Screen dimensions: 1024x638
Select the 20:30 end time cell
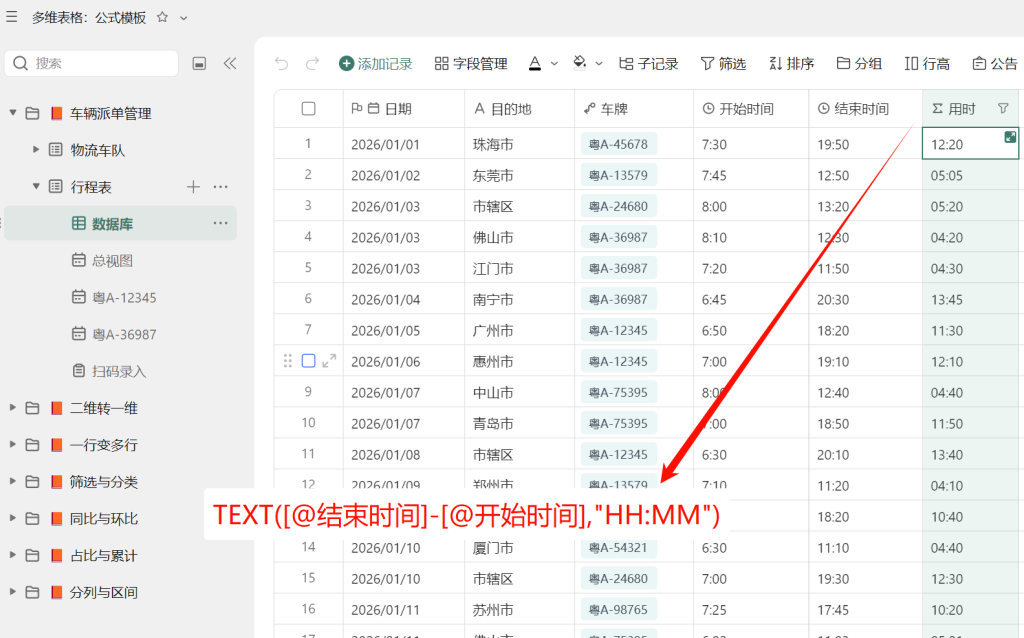(865, 299)
